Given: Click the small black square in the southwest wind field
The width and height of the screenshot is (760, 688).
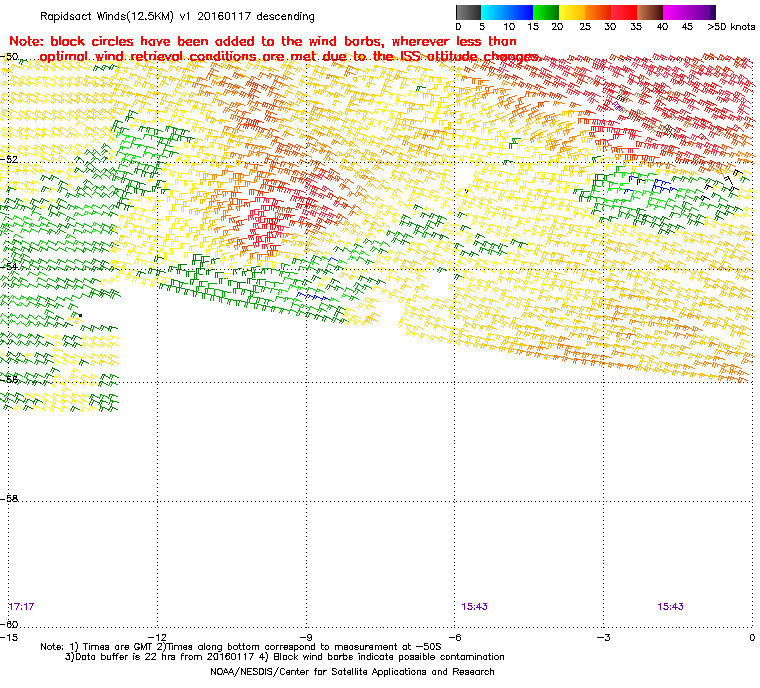Looking at the screenshot, I should pyautogui.click(x=80, y=316).
